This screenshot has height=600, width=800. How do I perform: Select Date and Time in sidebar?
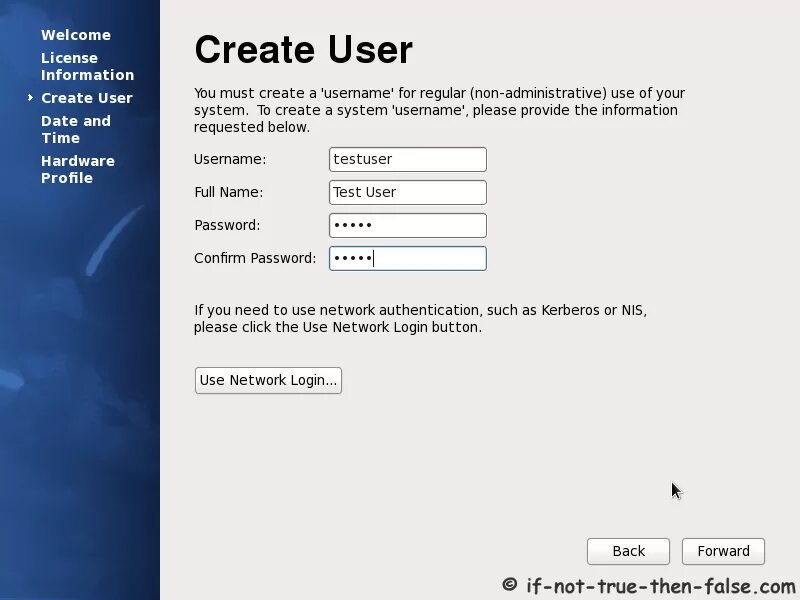(76, 130)
